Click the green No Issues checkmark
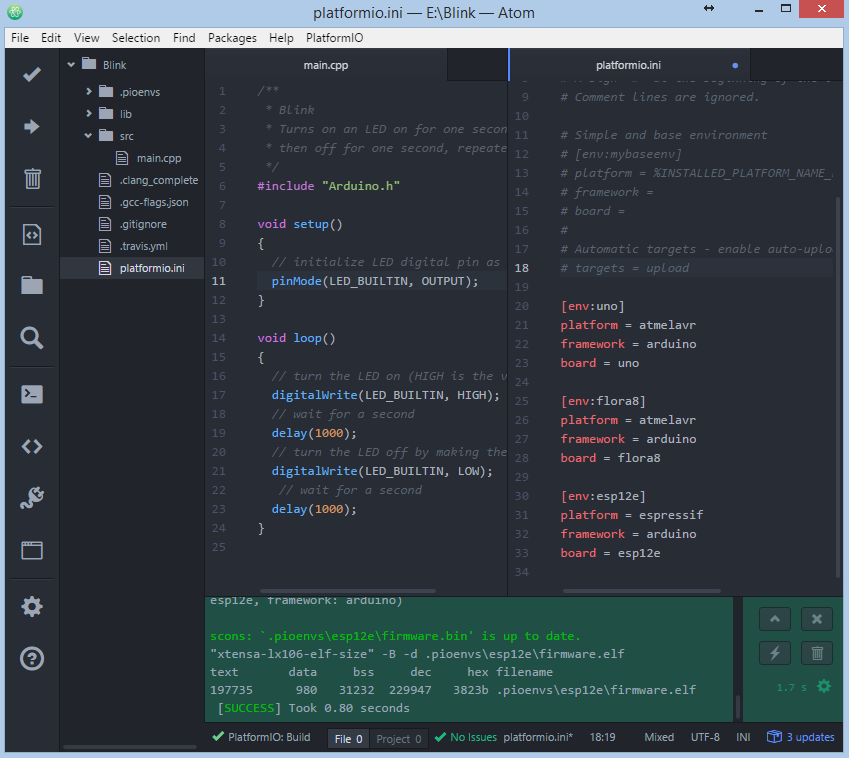Viewport: 849px width, 758px height. click(x=440, y=737)
